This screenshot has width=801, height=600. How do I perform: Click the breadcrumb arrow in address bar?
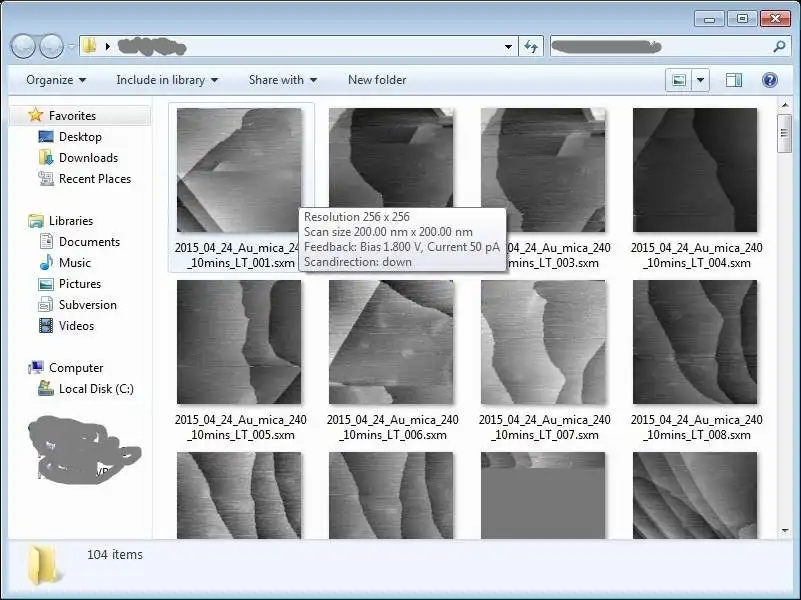pos(107,46)
